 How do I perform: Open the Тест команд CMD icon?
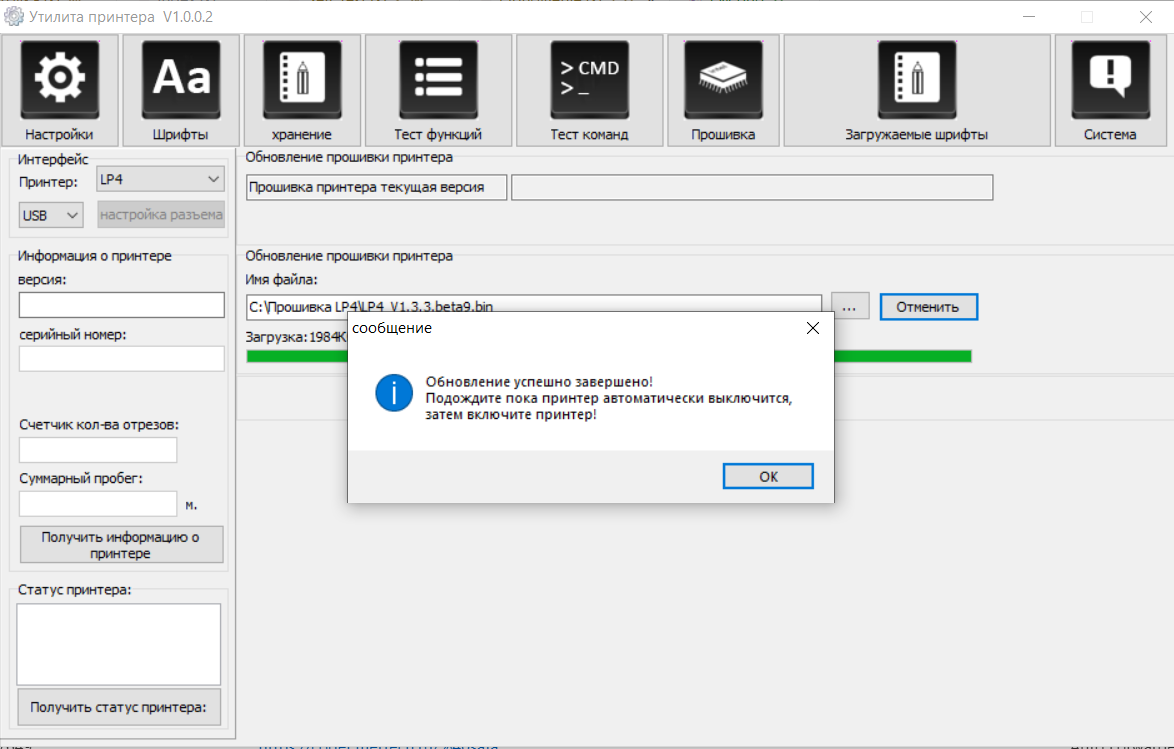coord(589,80)
